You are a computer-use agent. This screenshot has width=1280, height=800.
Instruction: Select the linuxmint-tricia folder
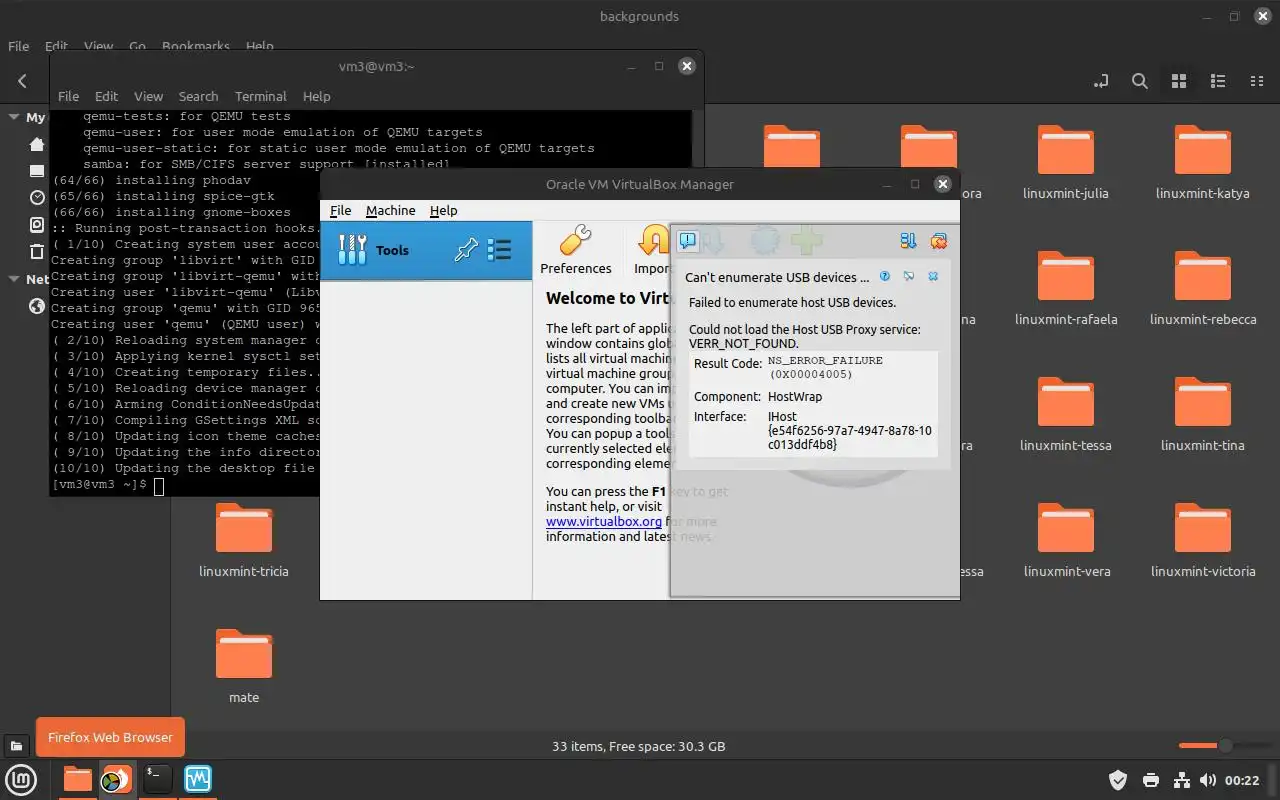tap(244, 539)
